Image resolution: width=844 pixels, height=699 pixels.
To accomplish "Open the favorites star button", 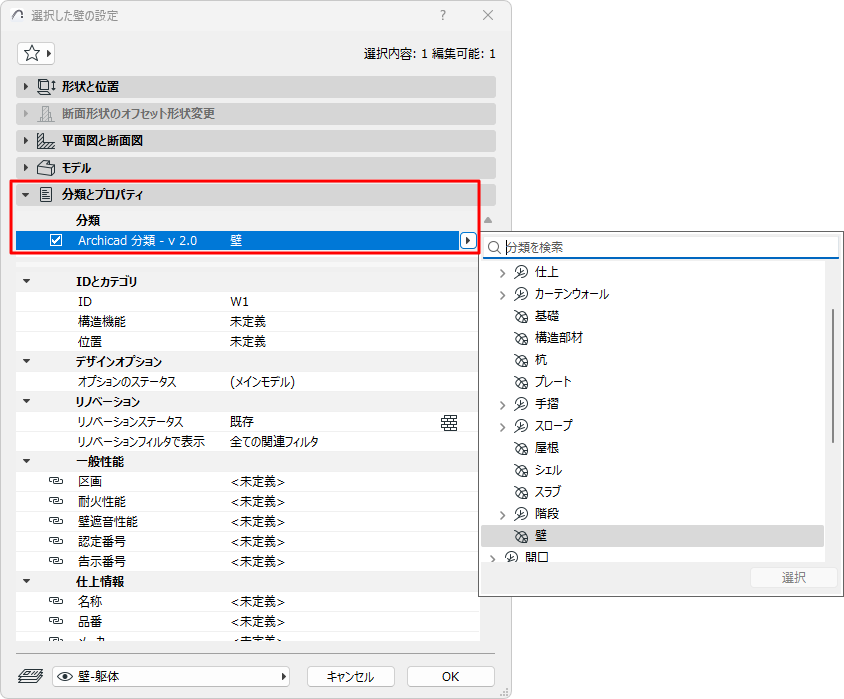I will (36, 53).
